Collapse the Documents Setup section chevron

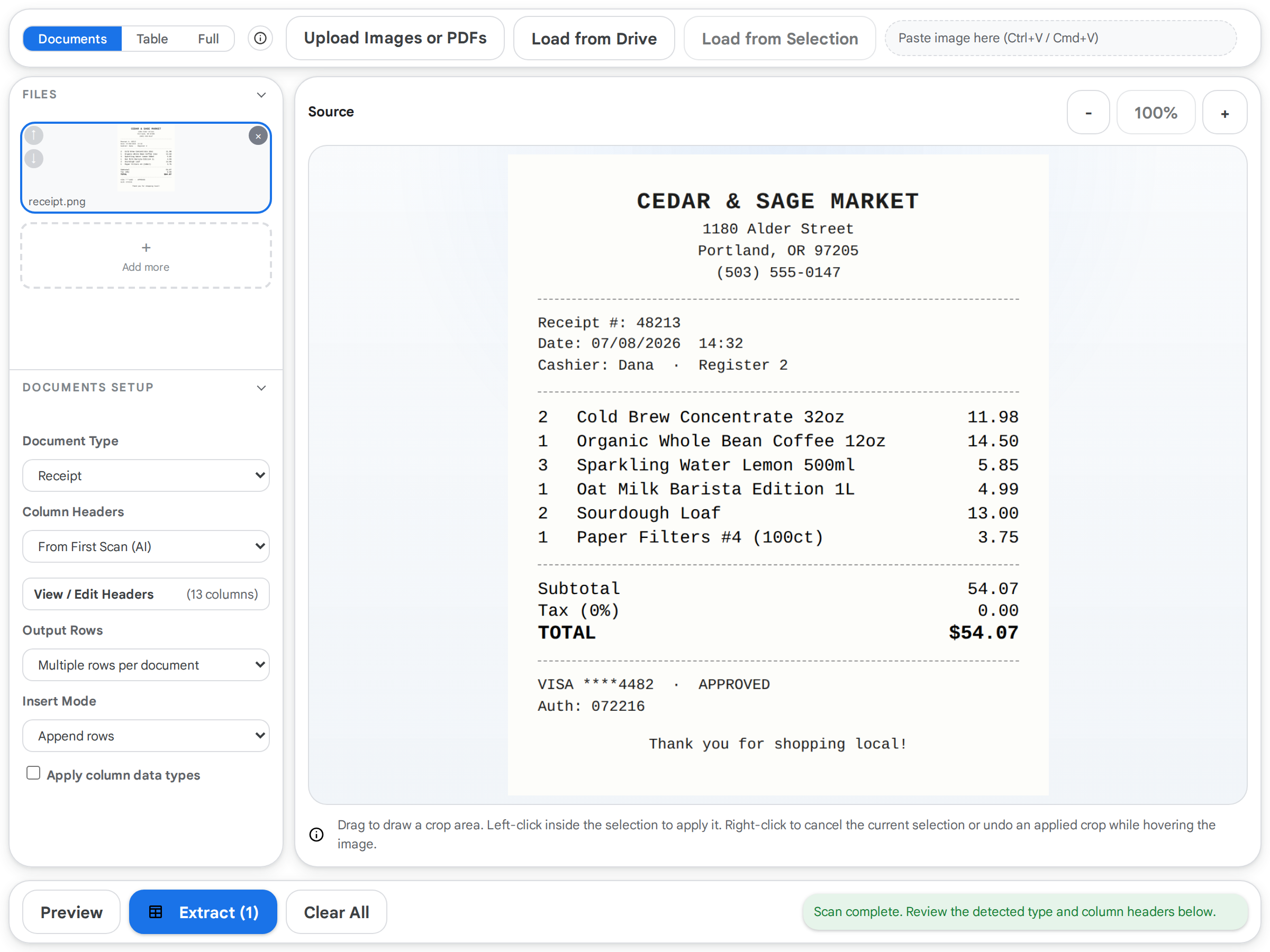point(261,388)
